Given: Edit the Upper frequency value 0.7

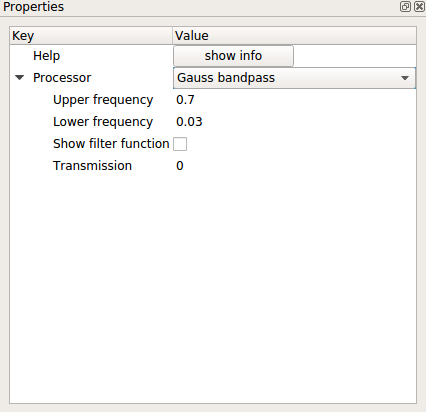Looking at the screenshot, I should click(185, 100).
